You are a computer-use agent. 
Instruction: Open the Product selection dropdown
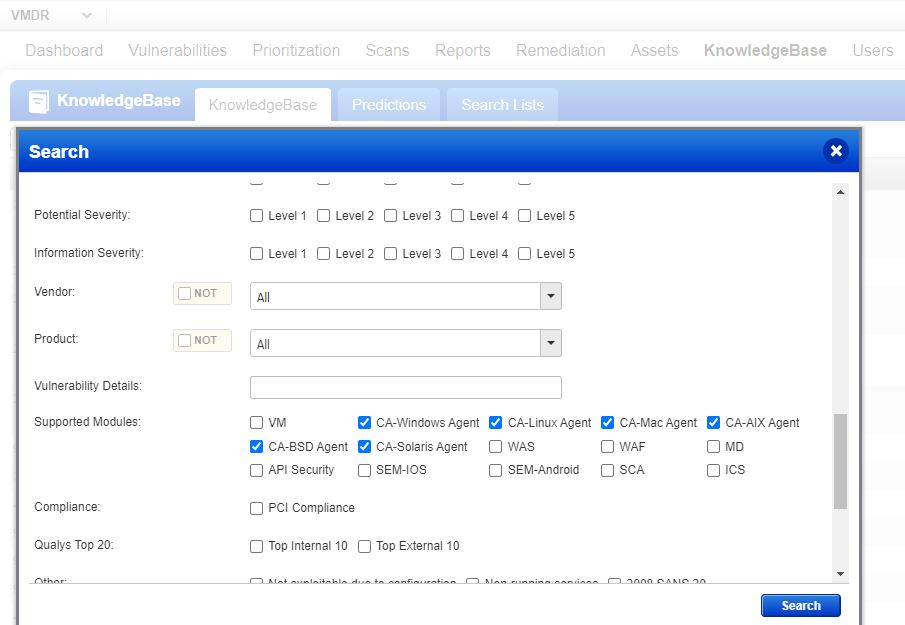(x=548, y=343)
